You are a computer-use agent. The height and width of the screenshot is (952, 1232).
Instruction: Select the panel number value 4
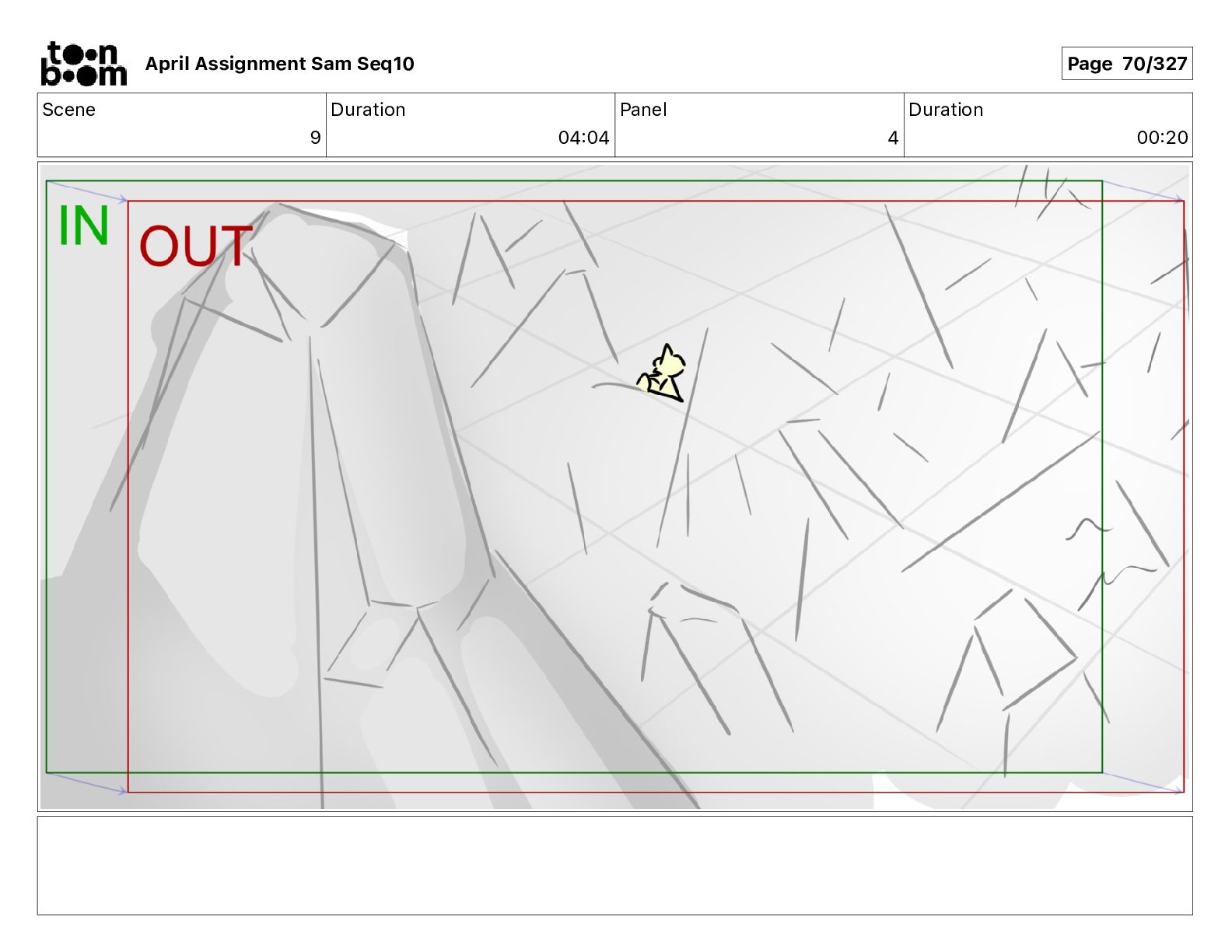tap(893, 138)
